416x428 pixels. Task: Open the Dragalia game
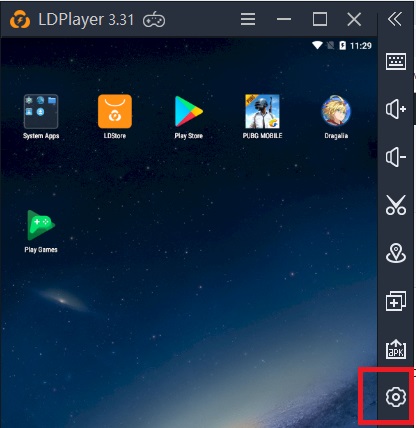click(336, 117)
